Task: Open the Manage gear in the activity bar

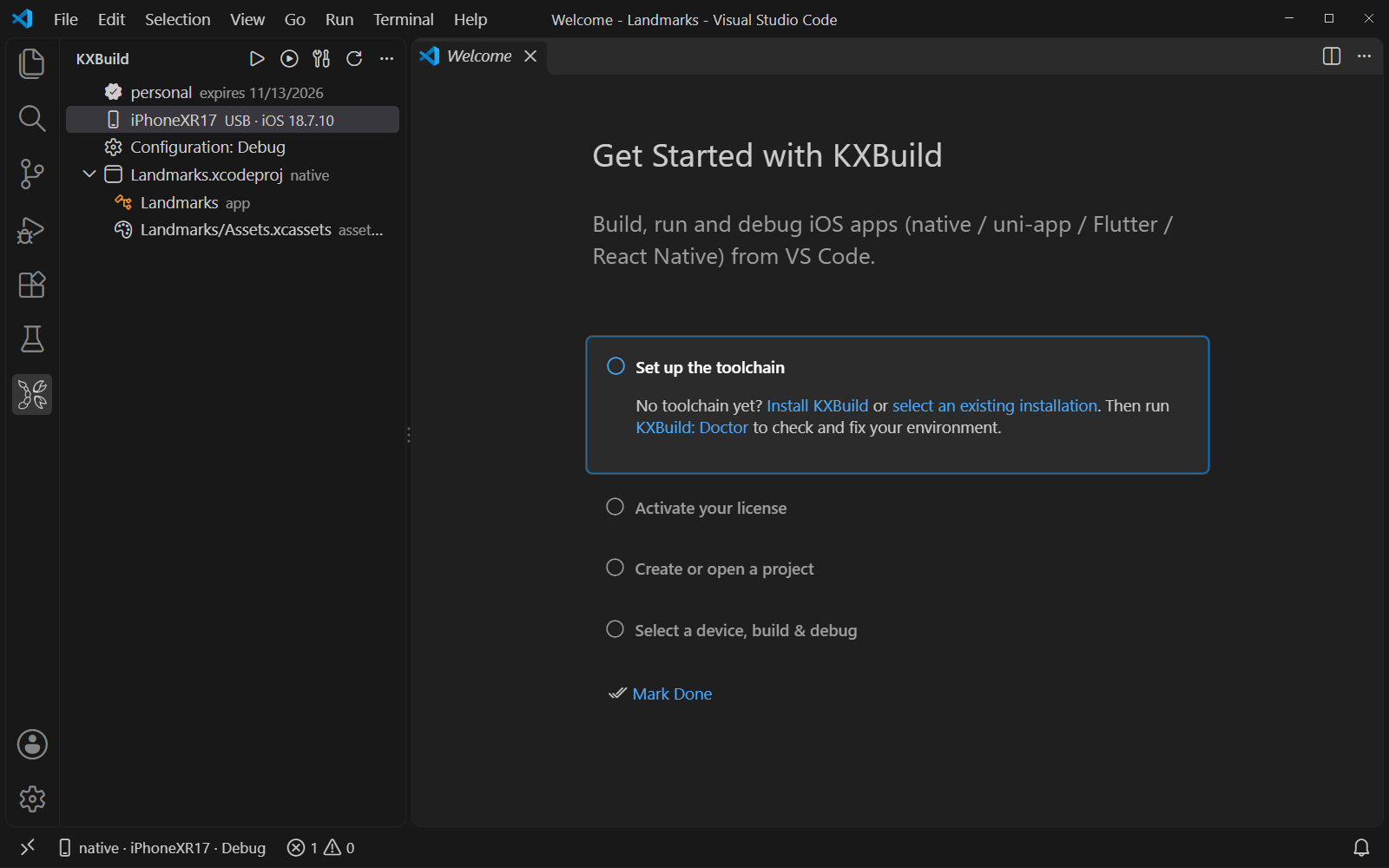Action: coord(32,799)
